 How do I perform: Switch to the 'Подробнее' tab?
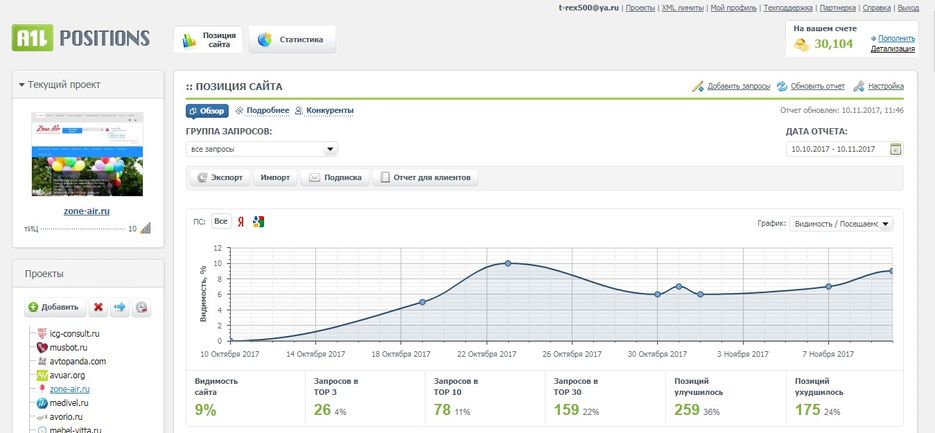coord(262,111)
